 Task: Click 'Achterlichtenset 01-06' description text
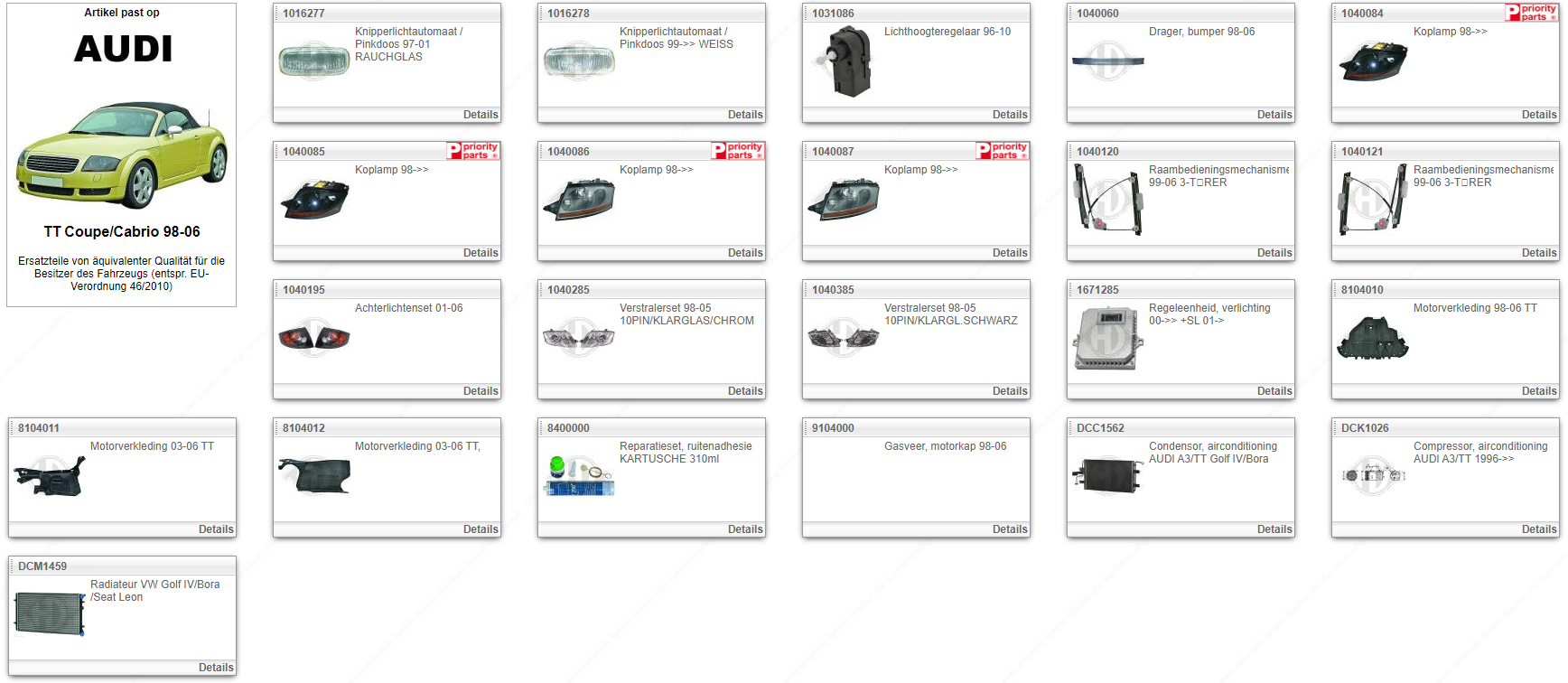[x=408, y=308]
